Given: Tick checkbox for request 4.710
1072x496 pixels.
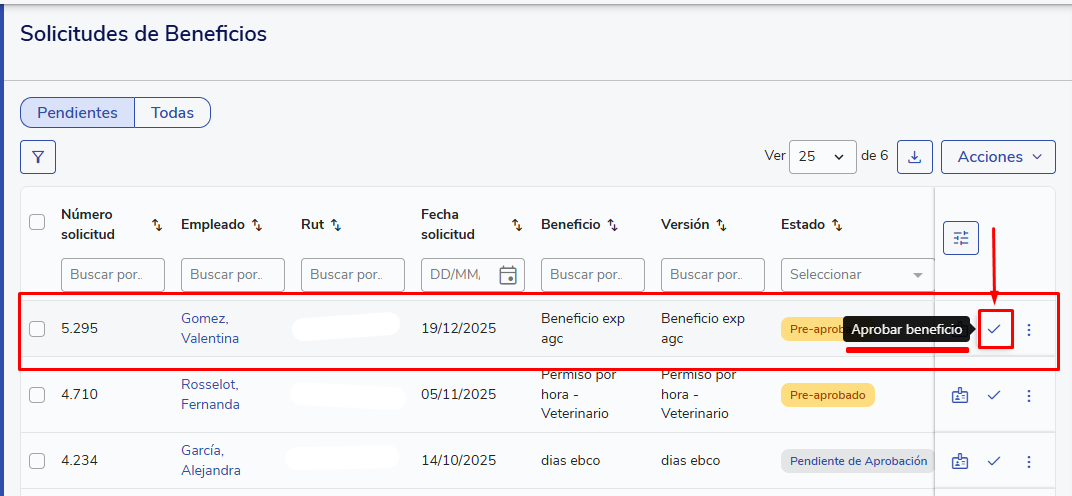Looking at the screenshot, I should (x=37, y=395).
